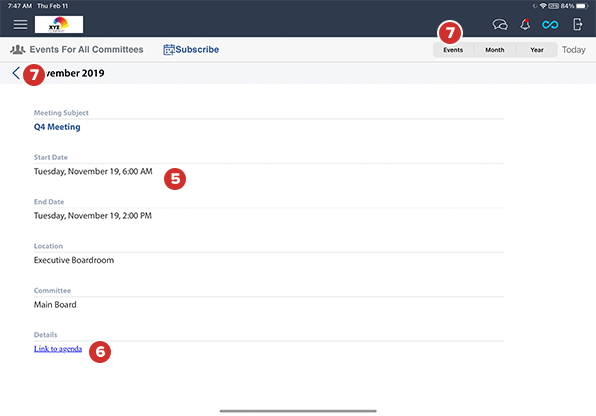This screenshot has width=596, height=416.
Task: Click the blue infinity sync icon
Action: pyautogui.click(x=550, y=25)
